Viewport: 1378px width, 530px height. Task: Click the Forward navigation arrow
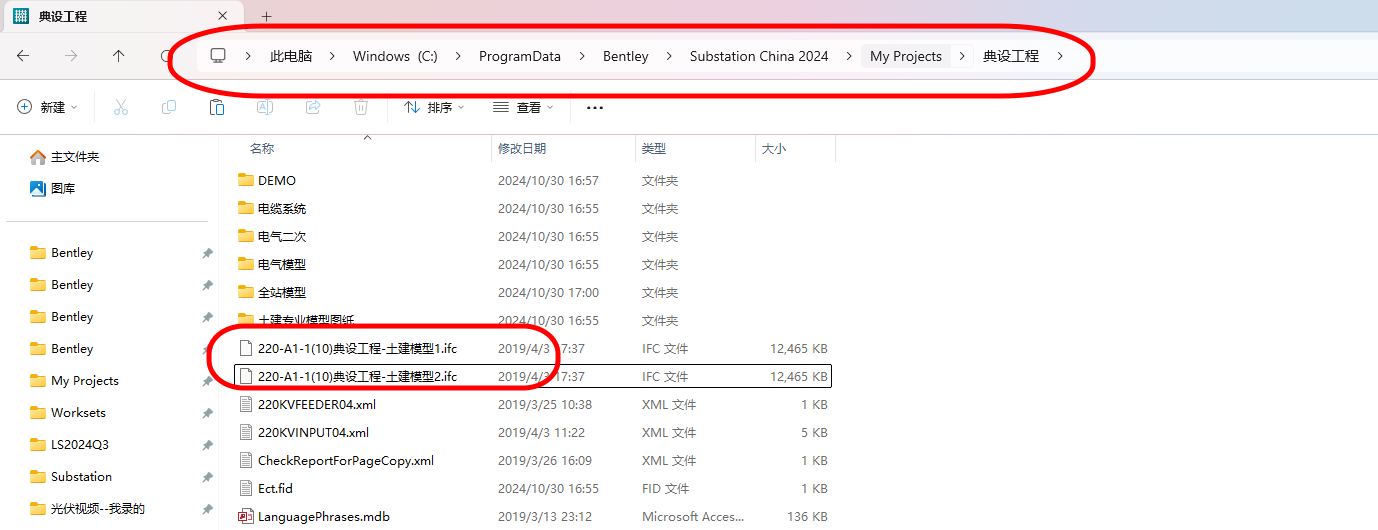71,56
